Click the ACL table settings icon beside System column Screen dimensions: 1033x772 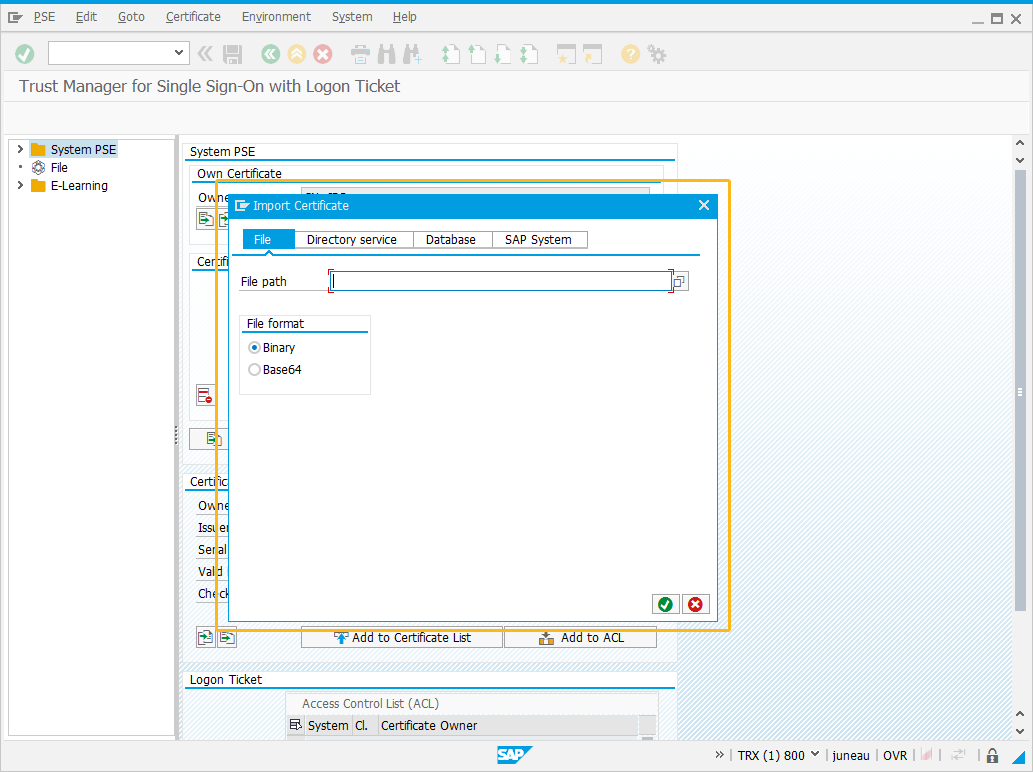tap(296, 725)
